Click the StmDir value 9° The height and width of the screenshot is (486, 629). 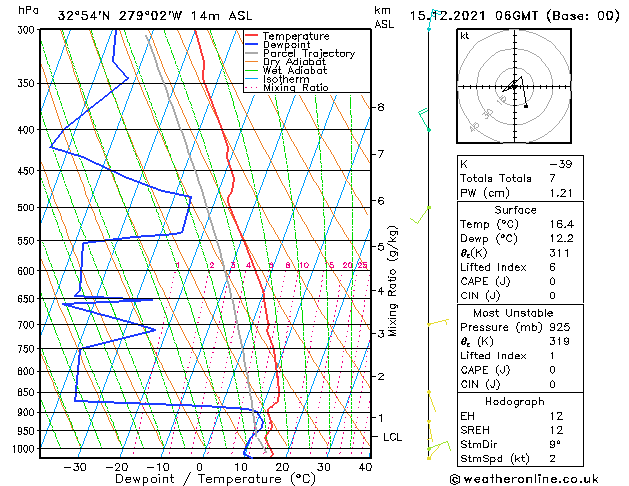[x=555, y=444]
